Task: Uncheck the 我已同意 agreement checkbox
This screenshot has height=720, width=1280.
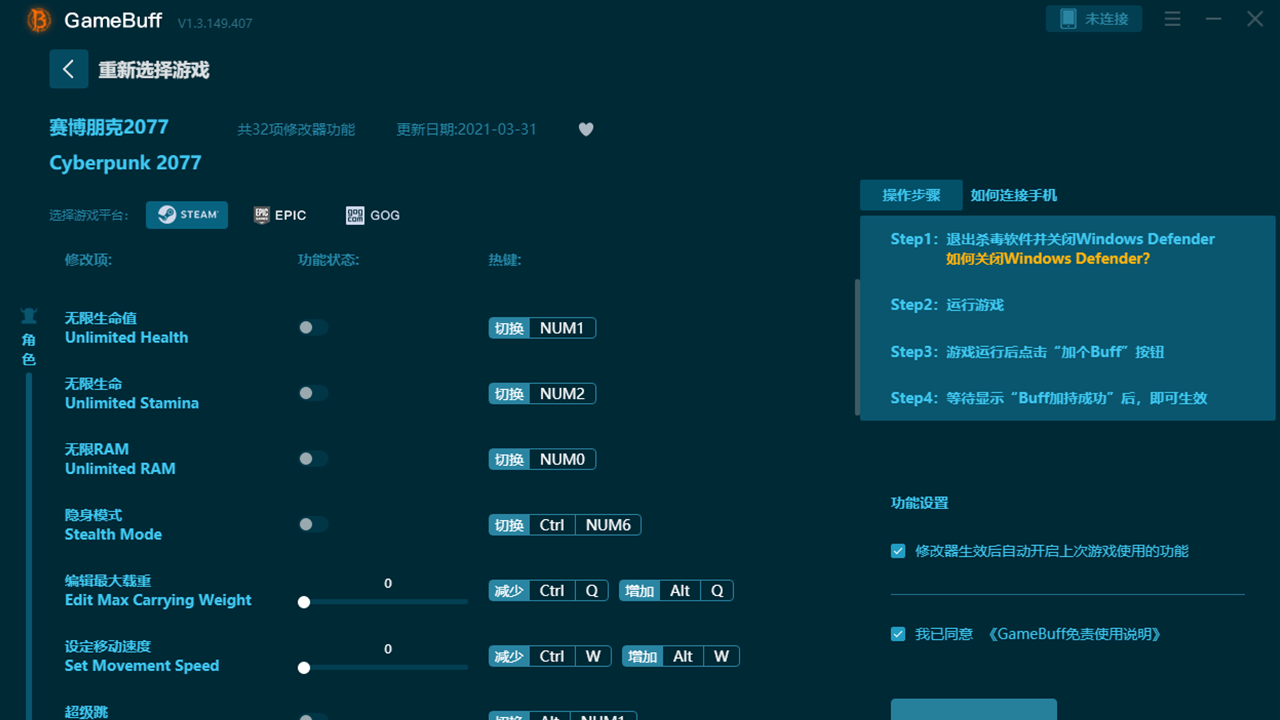Action: [x=898, y=634]
